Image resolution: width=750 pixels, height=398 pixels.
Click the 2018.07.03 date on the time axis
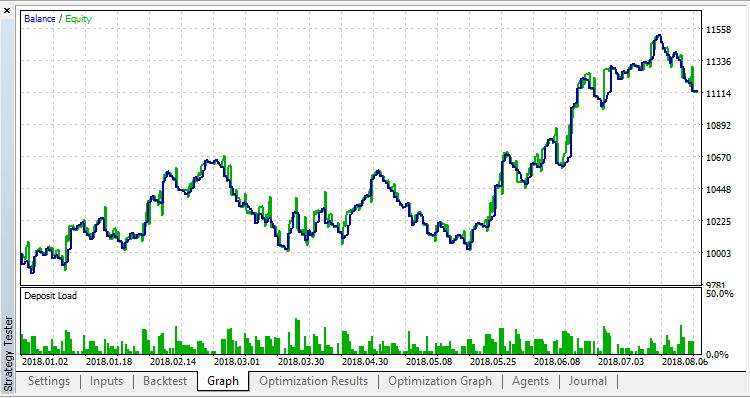tap(621, 360)
